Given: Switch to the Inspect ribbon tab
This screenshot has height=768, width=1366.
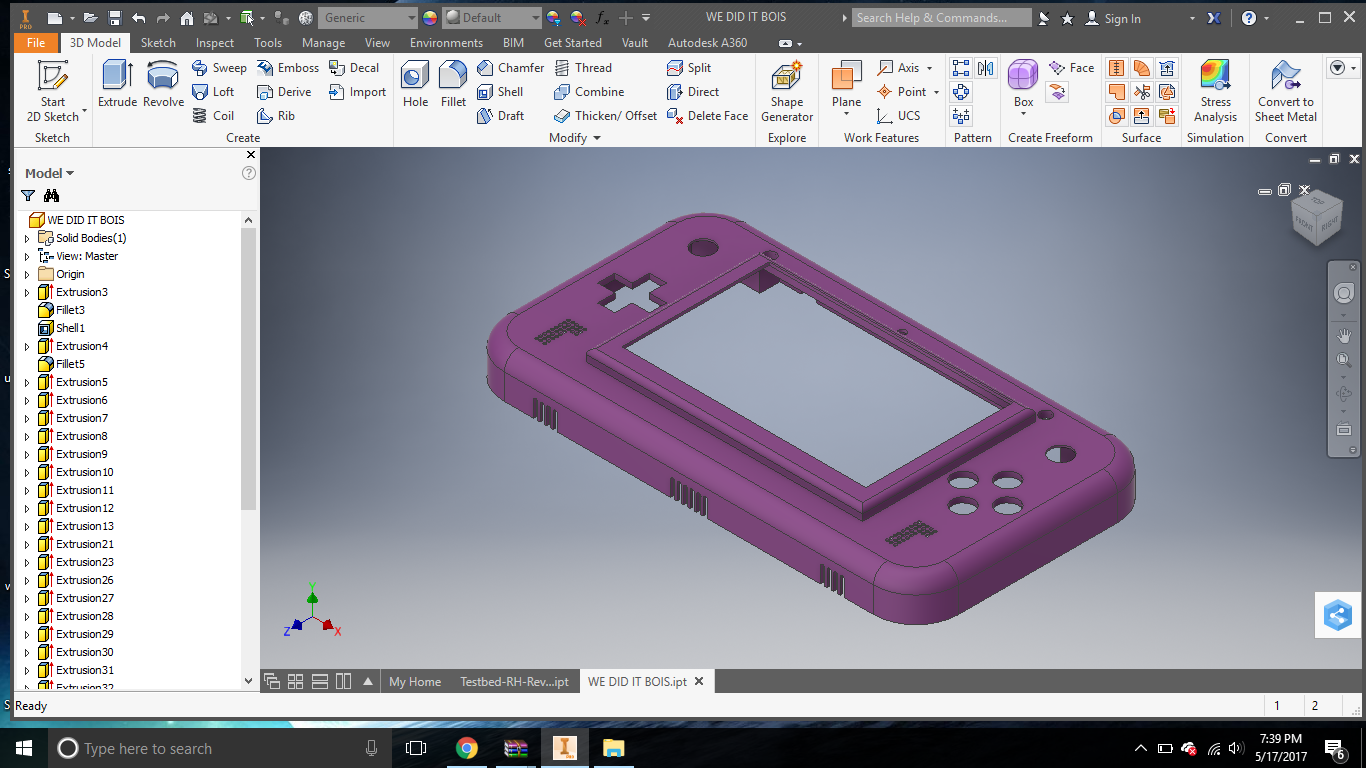Looking at the screenshot, I should tap(215, 43).
